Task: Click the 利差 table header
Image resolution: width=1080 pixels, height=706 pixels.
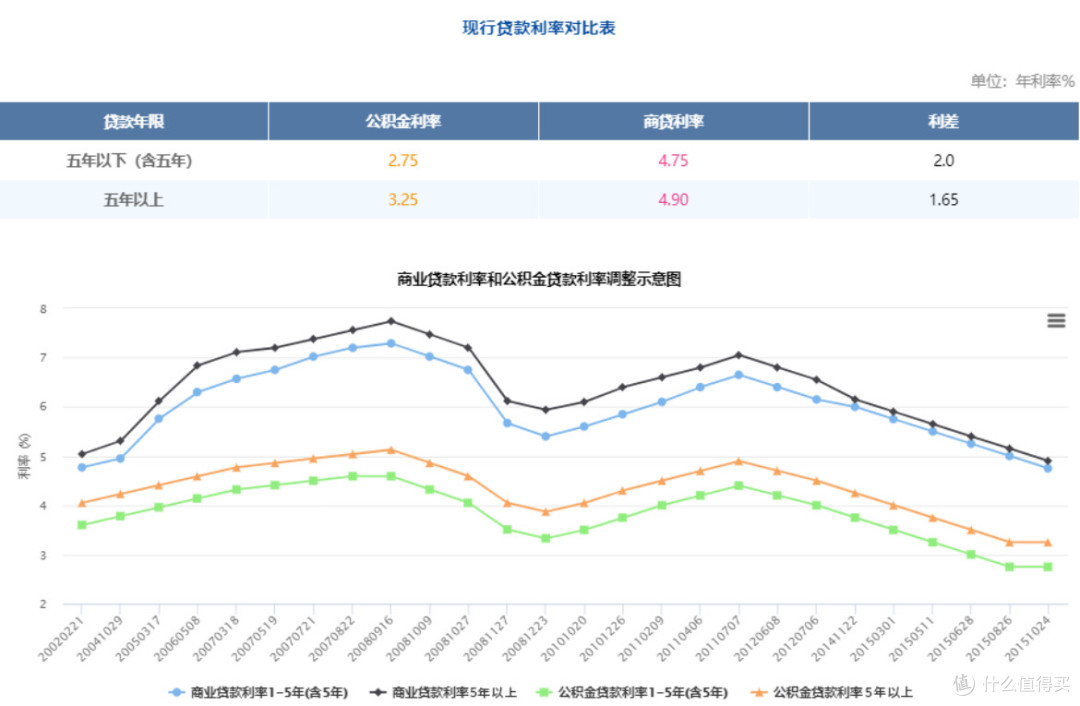Action: (944, 122)
